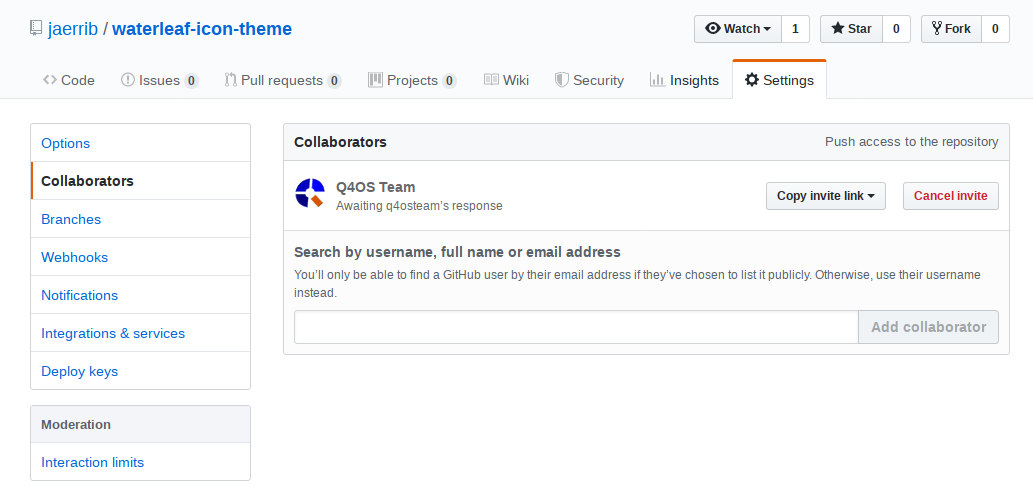Star this repository

tap(851, 29)
